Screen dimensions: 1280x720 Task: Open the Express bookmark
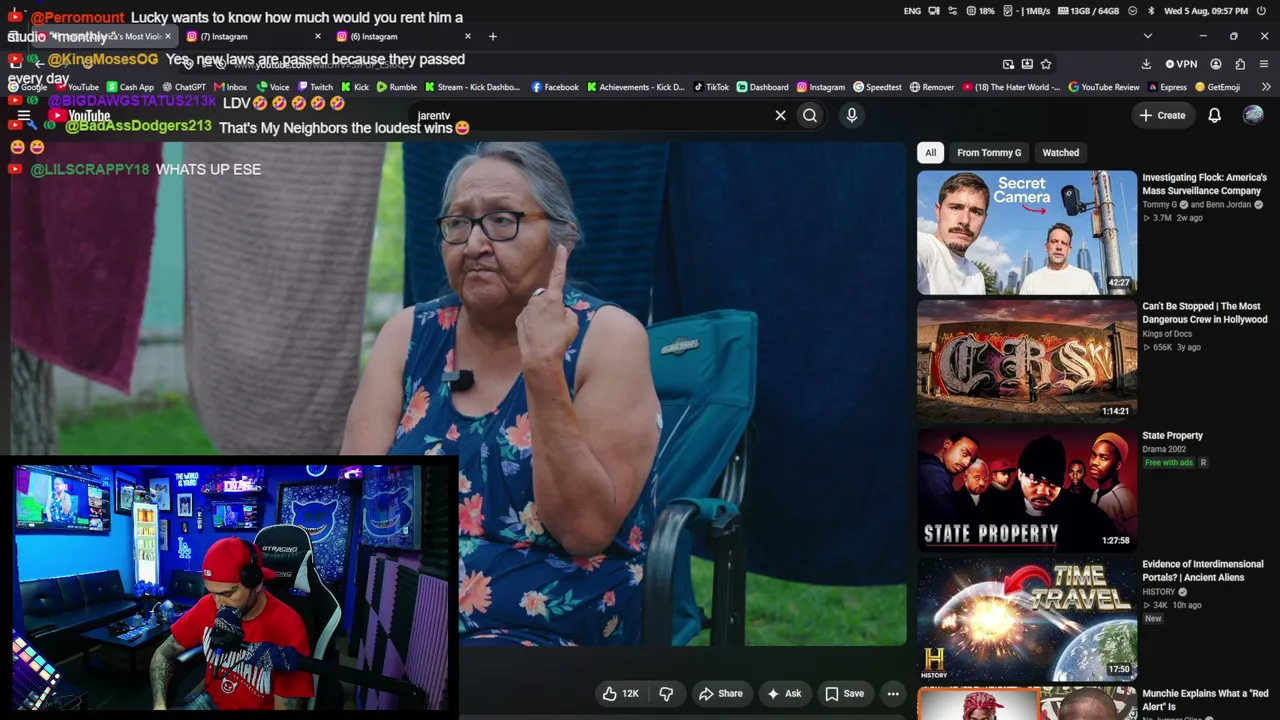[x=1166, y=87]
